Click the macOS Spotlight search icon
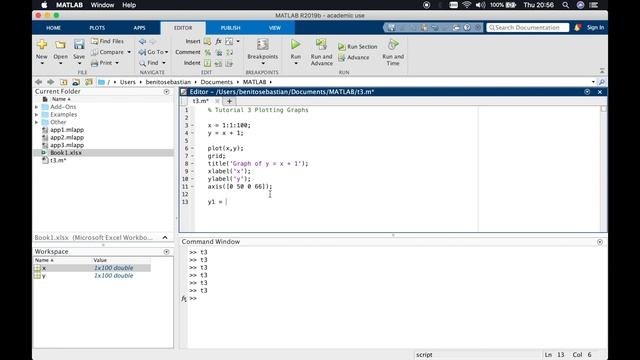 [565, 5]
